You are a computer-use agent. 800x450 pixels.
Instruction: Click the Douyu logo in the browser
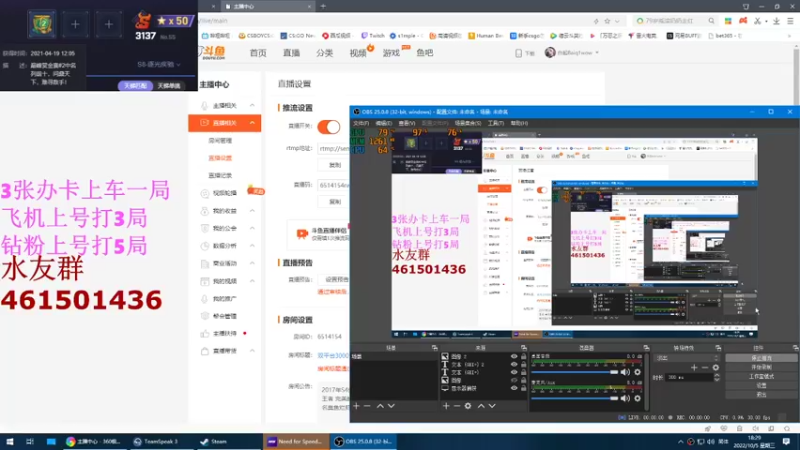click(x=212, y=53)
